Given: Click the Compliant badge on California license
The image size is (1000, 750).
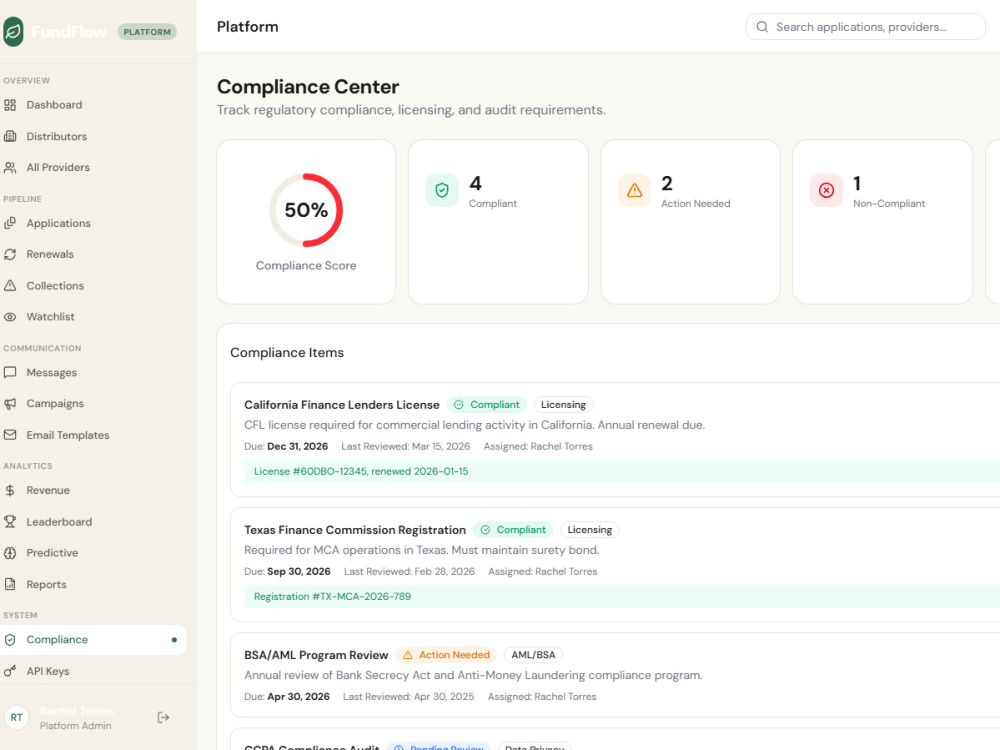Looking at the screenshot, I should point(487,405).
